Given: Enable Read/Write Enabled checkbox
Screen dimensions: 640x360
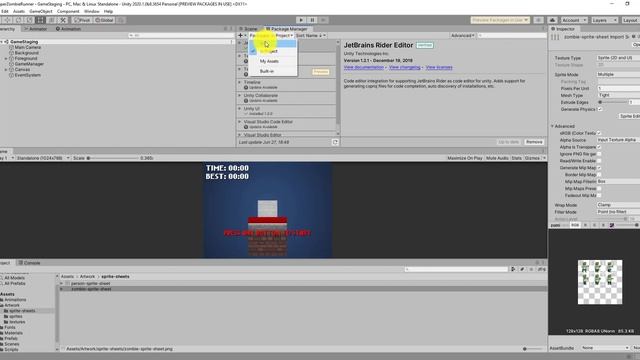Looking at the screenshot, I should (x=599, y=161).
